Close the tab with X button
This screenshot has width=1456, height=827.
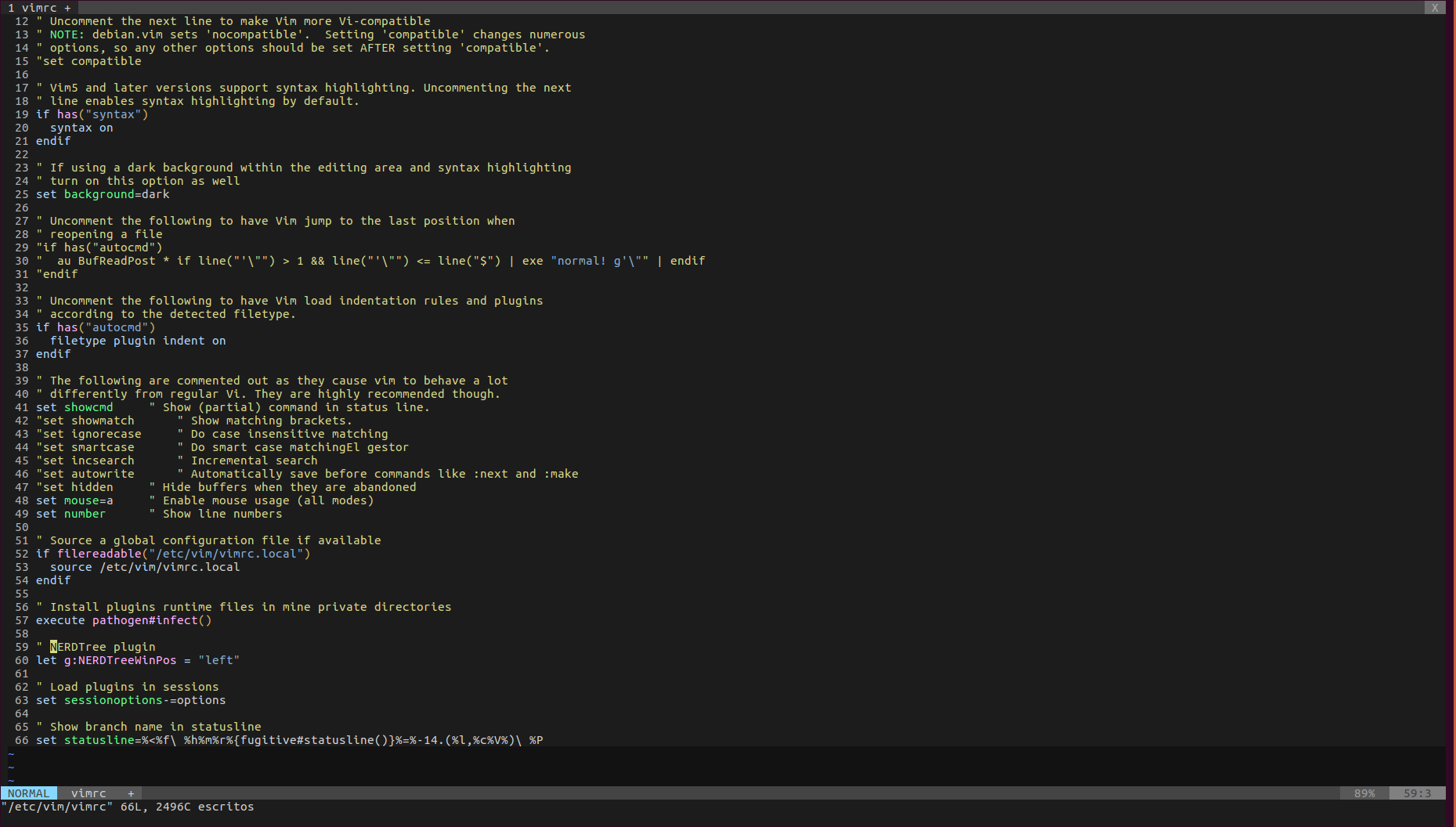point(1435,8)
